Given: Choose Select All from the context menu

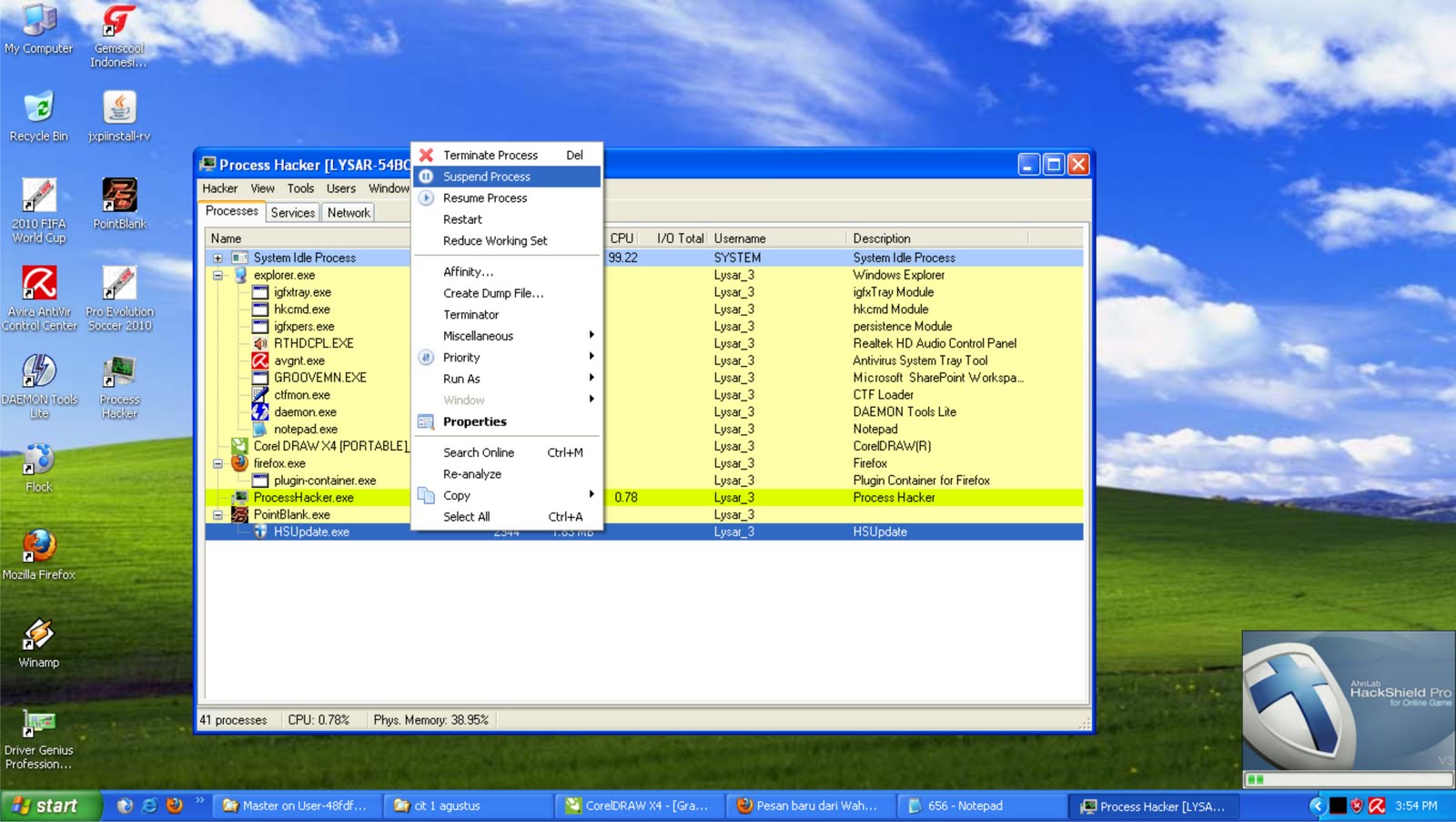Looking at the screenshot, I should coord(507,516).
